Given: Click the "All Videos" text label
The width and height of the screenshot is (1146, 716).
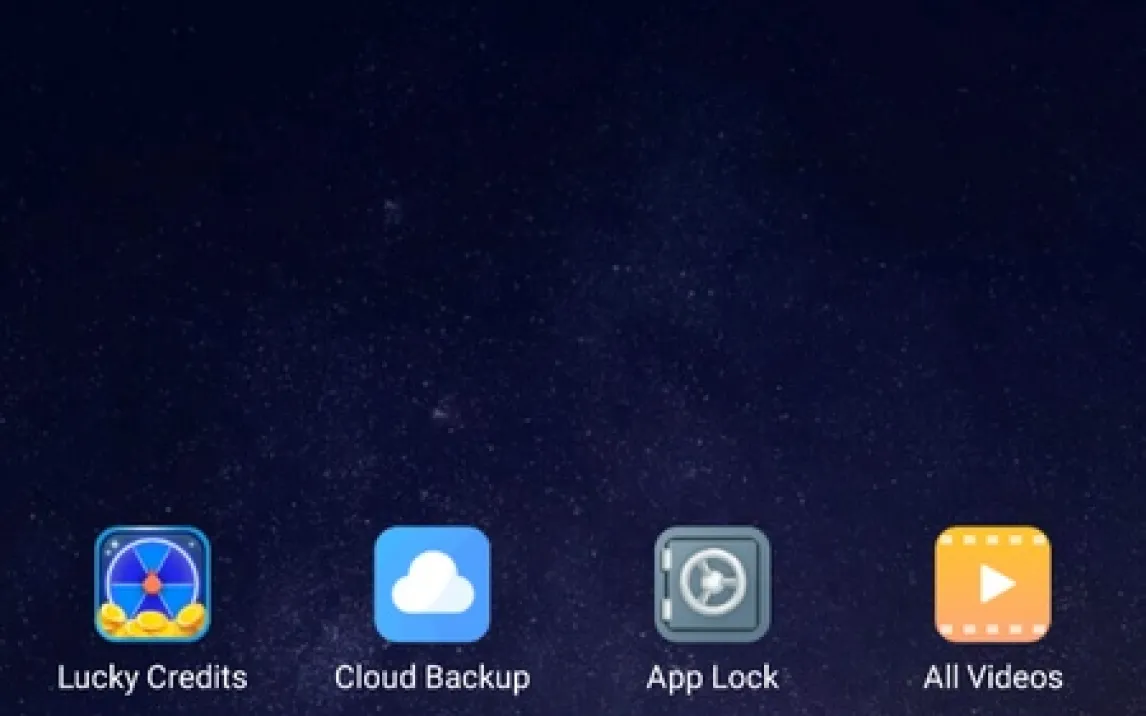Looking at the screenshot, I should (992, 678).
